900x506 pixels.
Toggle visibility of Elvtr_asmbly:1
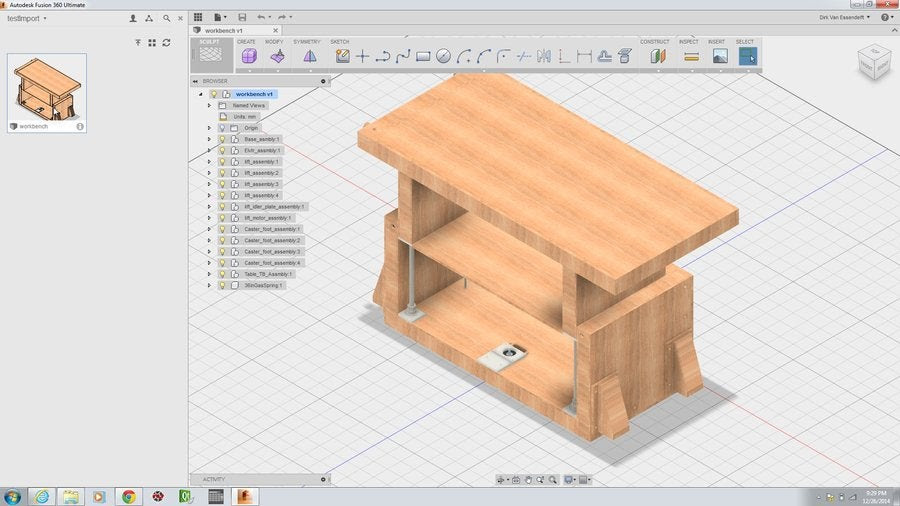pyautogui.click(x=223, y=150)
